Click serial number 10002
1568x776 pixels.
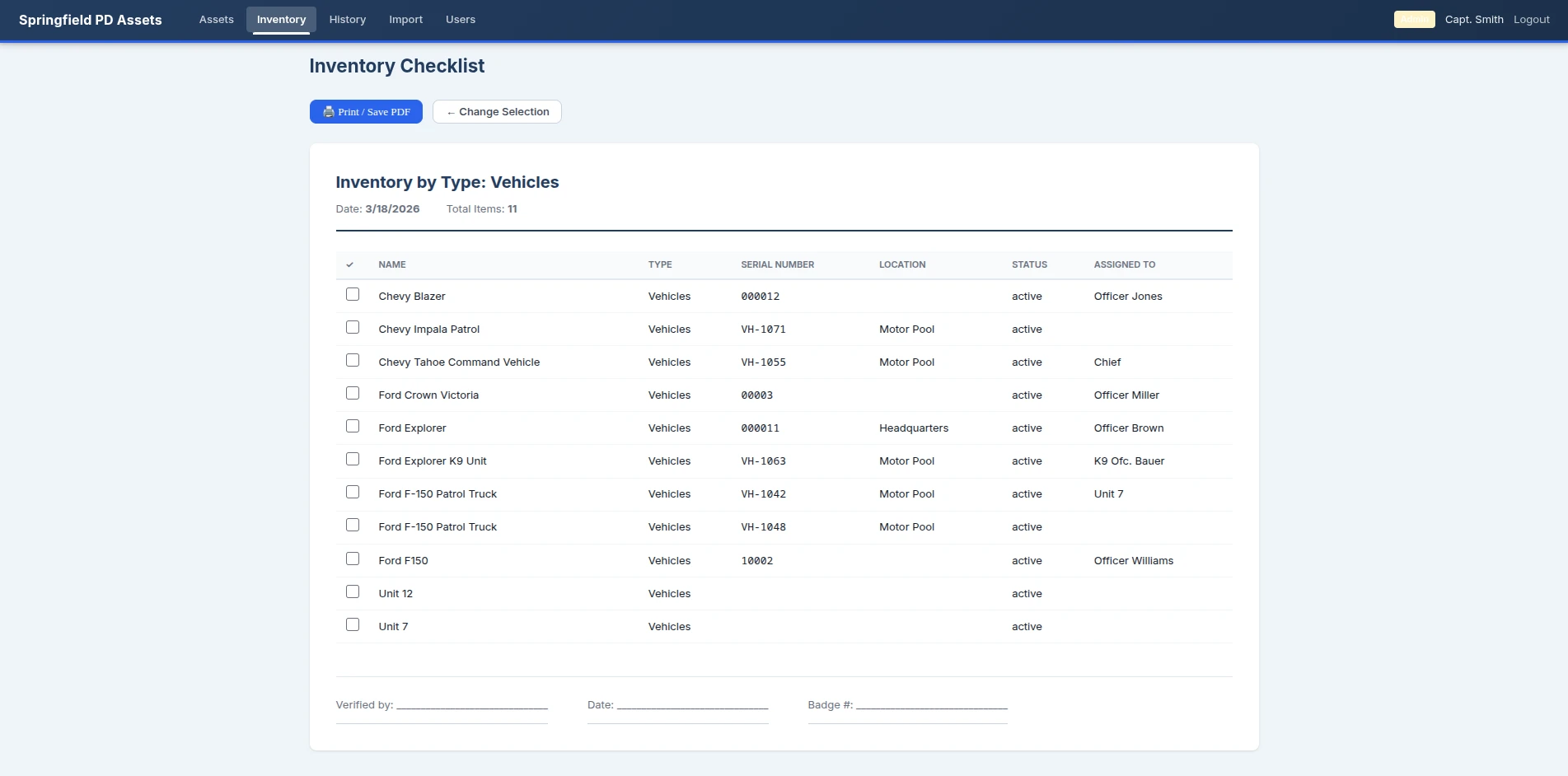coord(756,561)
